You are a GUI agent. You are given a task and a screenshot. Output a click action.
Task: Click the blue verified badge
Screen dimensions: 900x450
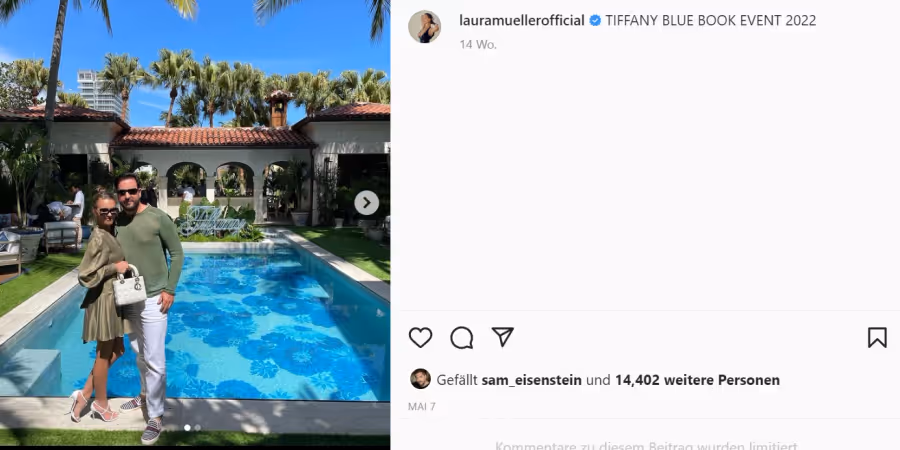595,21
